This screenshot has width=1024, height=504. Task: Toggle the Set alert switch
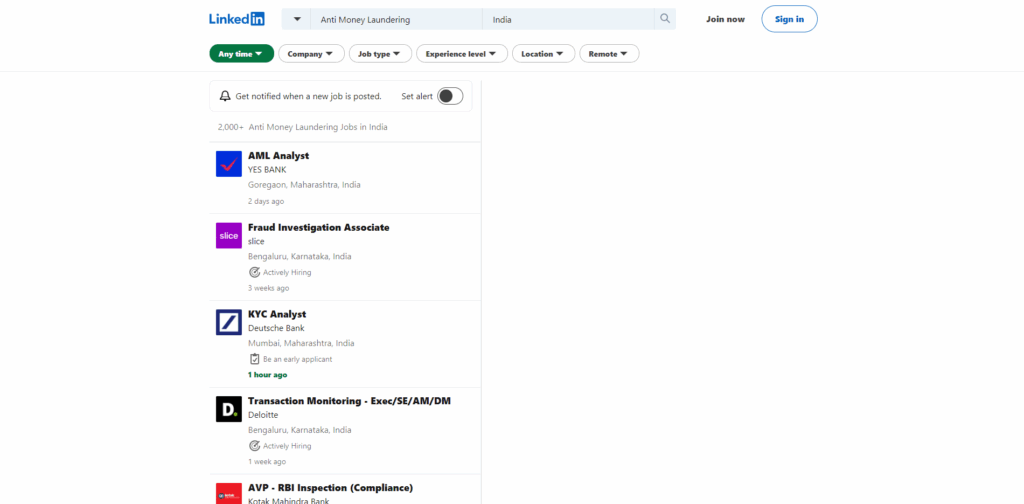coord(450,96)
